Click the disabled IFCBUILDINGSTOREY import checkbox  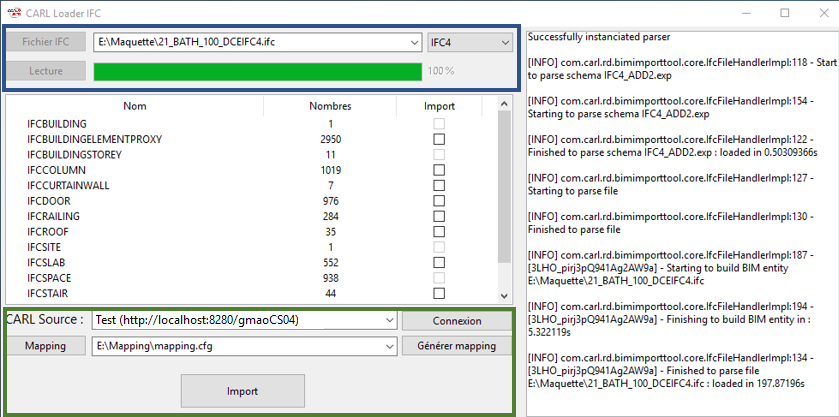click(x=439, y=155)
